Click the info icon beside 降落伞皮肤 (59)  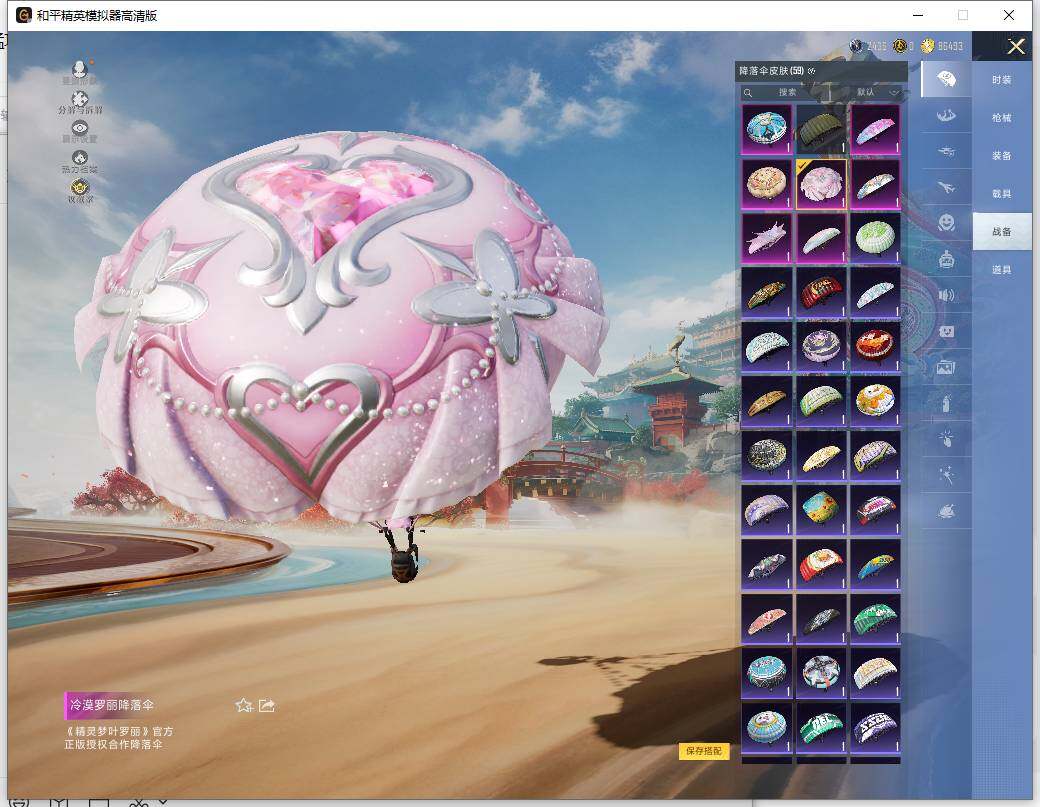(812, 71)
